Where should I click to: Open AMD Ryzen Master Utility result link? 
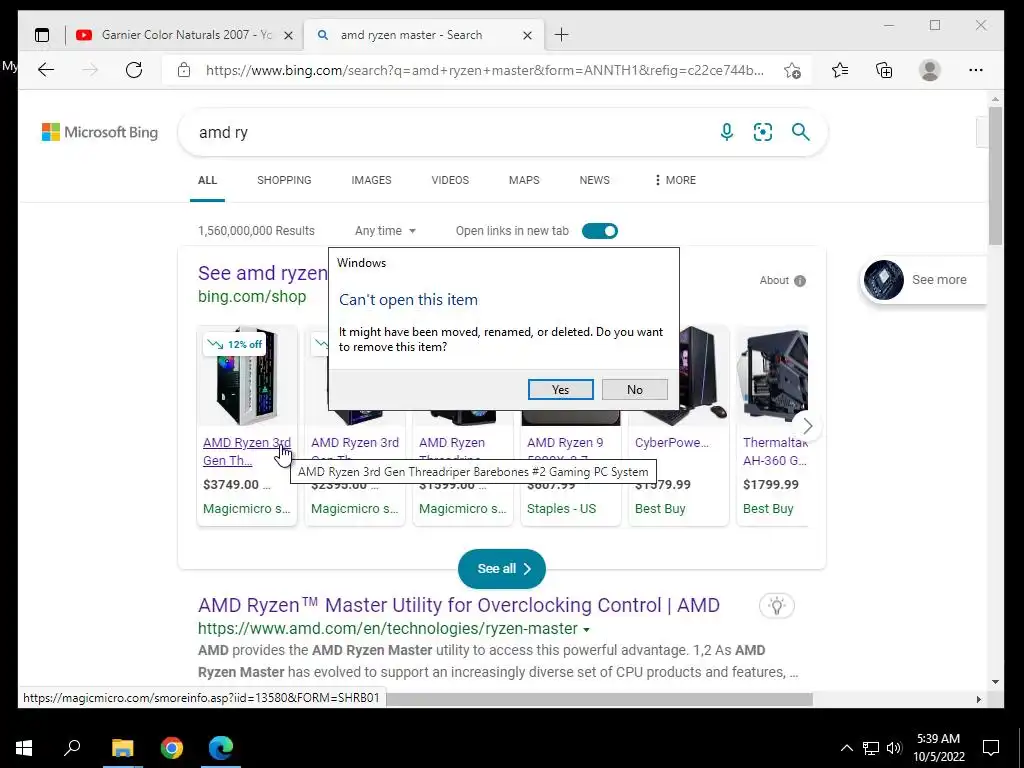tap(458, 605)
